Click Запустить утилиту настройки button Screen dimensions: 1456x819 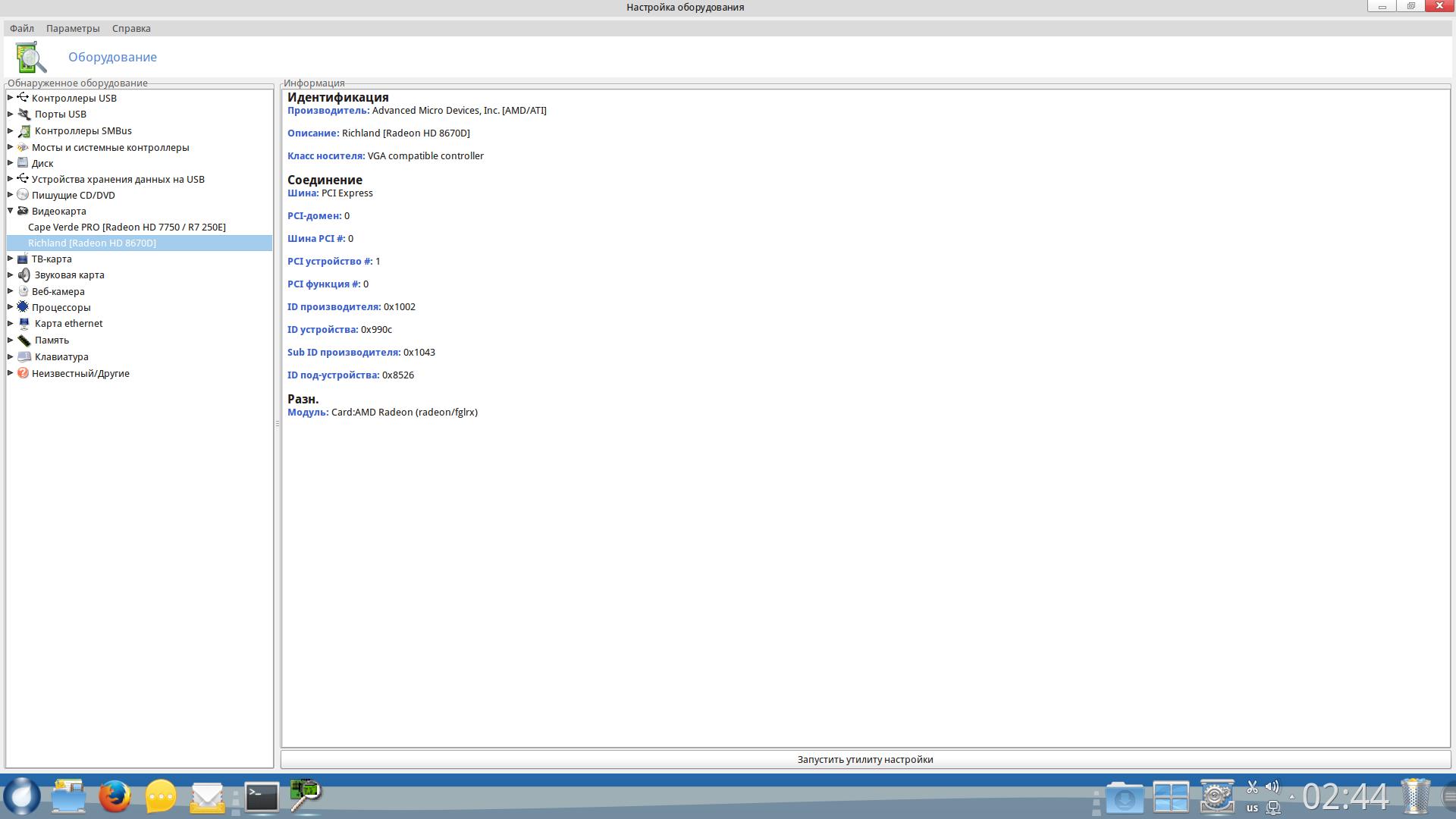tap(864, 759)
